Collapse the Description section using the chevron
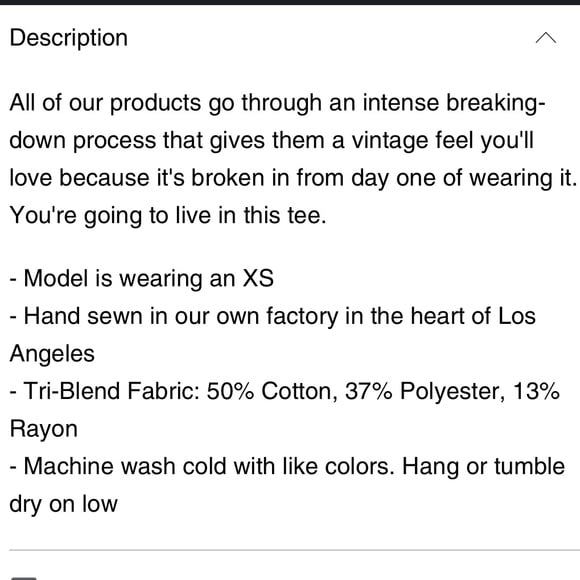580x580 pixels. (546, 38)
